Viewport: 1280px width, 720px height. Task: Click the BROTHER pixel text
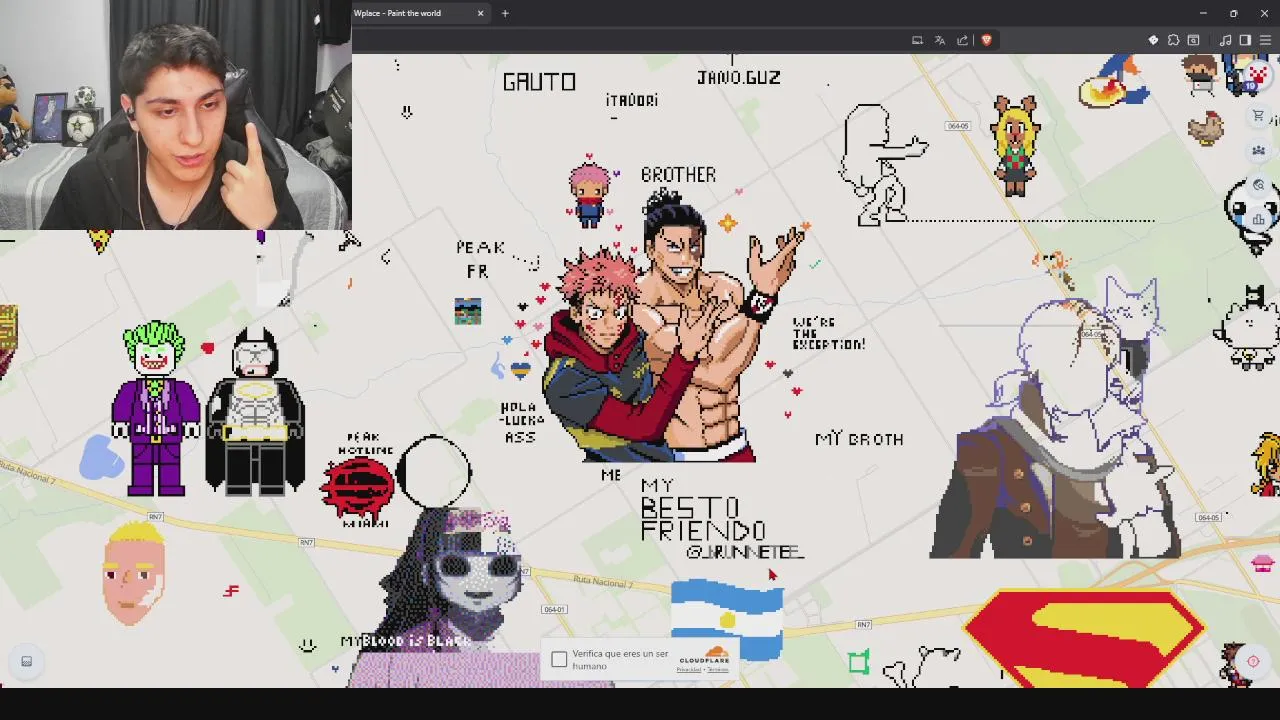[x=678, y=175]
